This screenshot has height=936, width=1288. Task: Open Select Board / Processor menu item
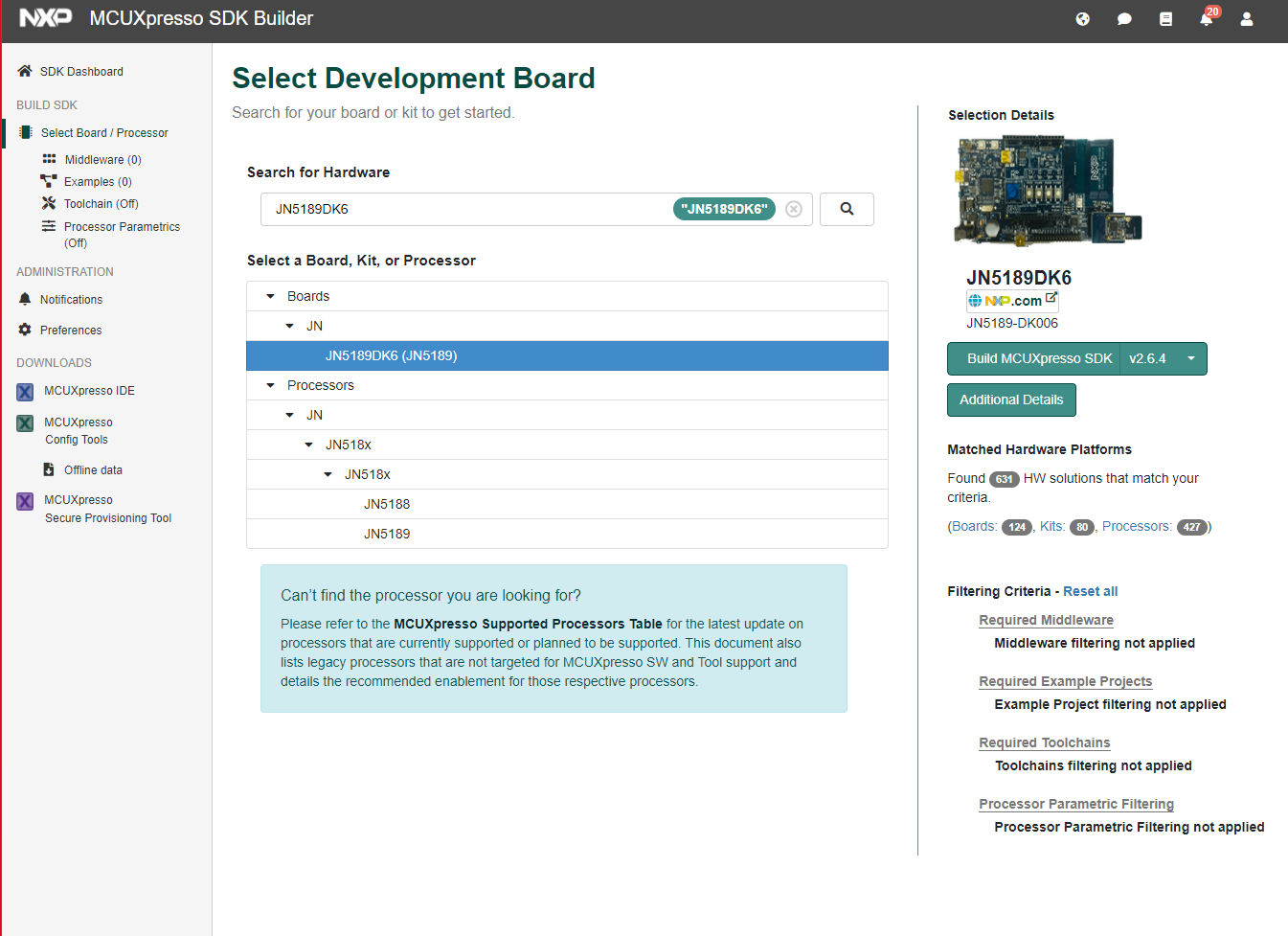(104, 133)
